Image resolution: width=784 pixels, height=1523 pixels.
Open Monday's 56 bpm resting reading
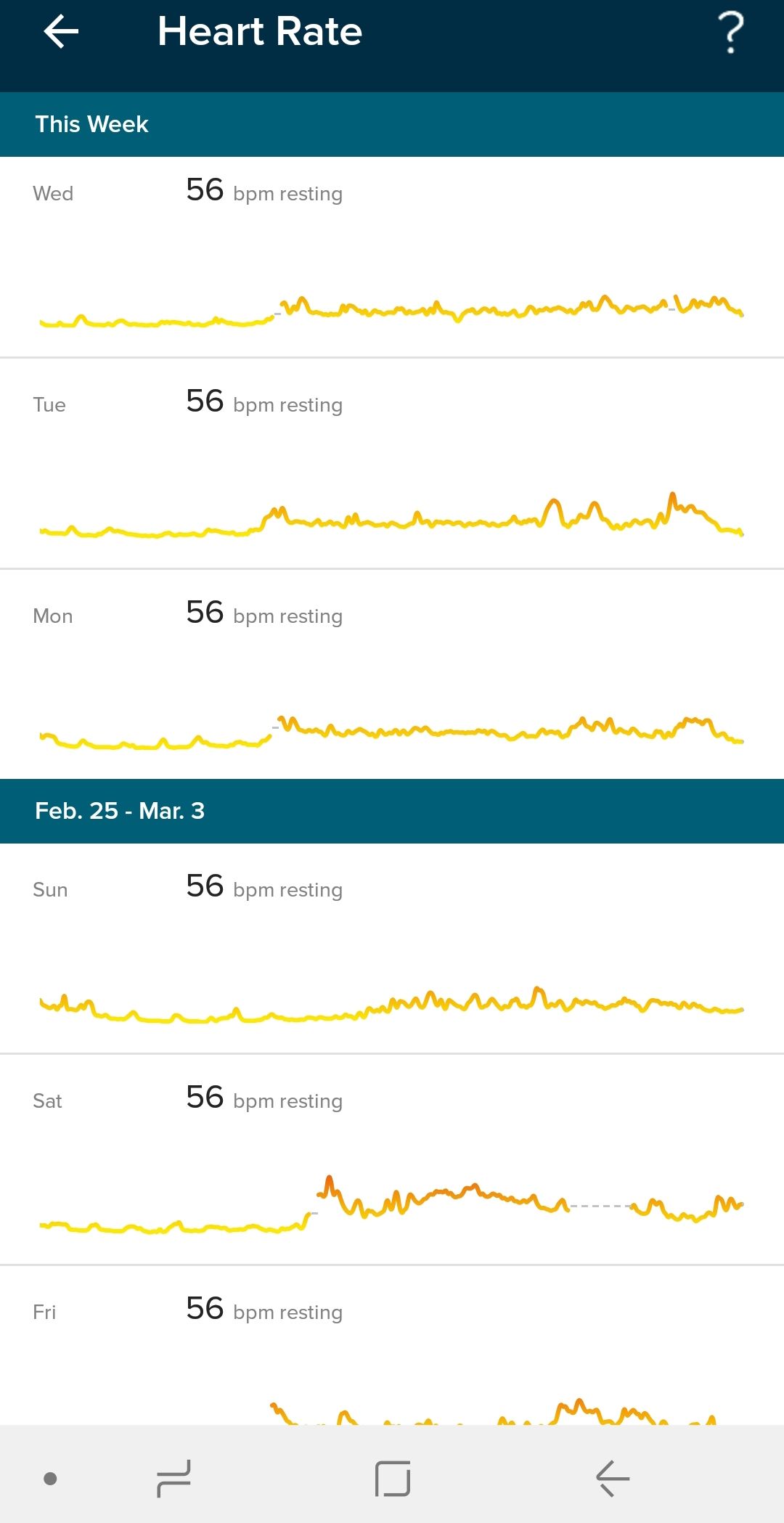pyautogui.click(x=264, y=614)
